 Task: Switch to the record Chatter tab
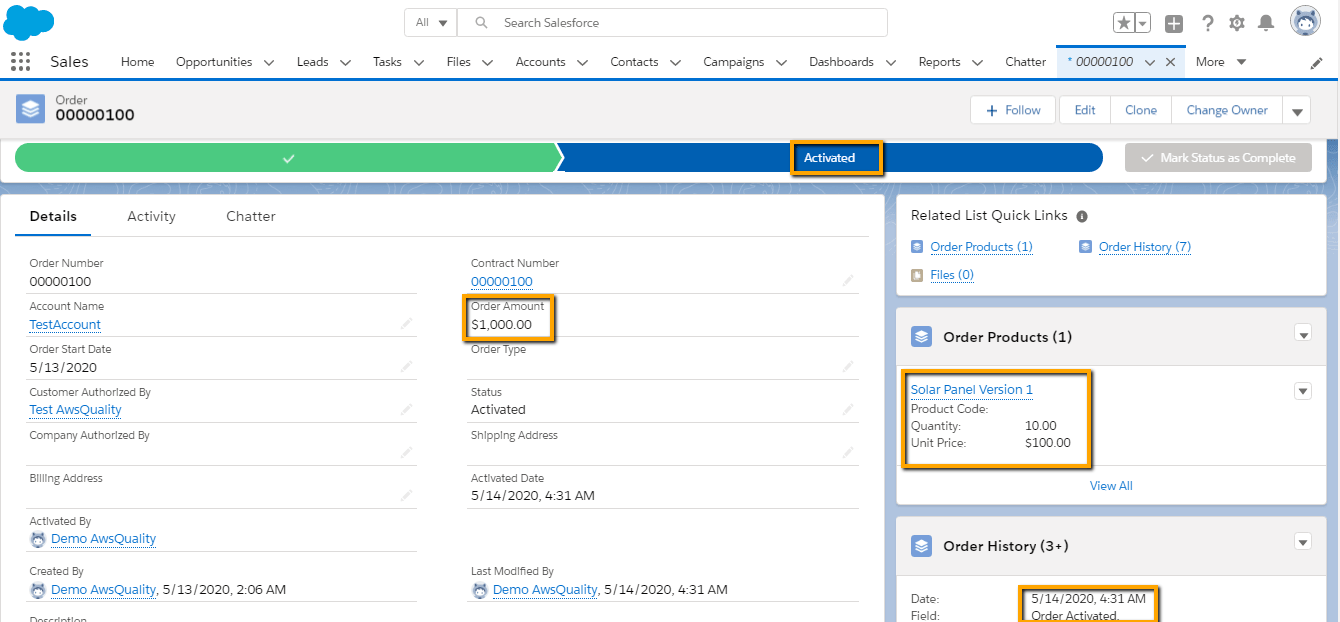coord(250,216)
